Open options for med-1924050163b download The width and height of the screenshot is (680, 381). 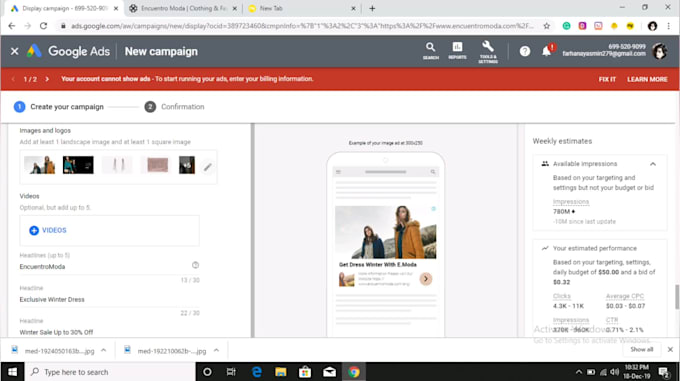[104, 350]
